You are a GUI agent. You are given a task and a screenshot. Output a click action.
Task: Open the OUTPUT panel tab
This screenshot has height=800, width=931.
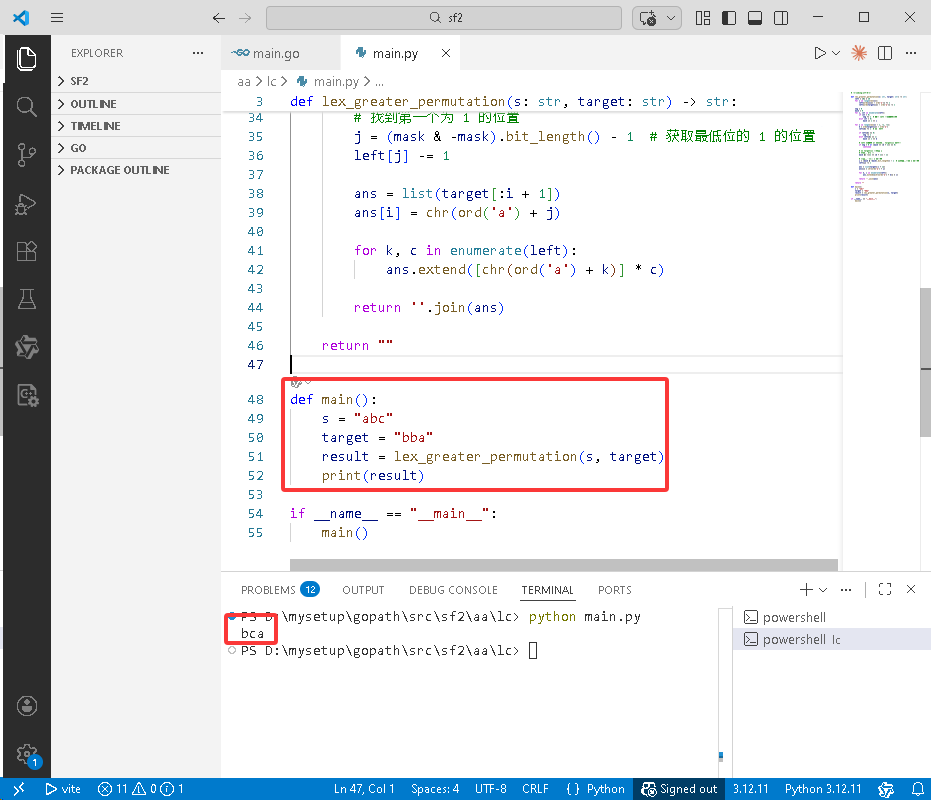pyautogui.click(x=363, y=590)
